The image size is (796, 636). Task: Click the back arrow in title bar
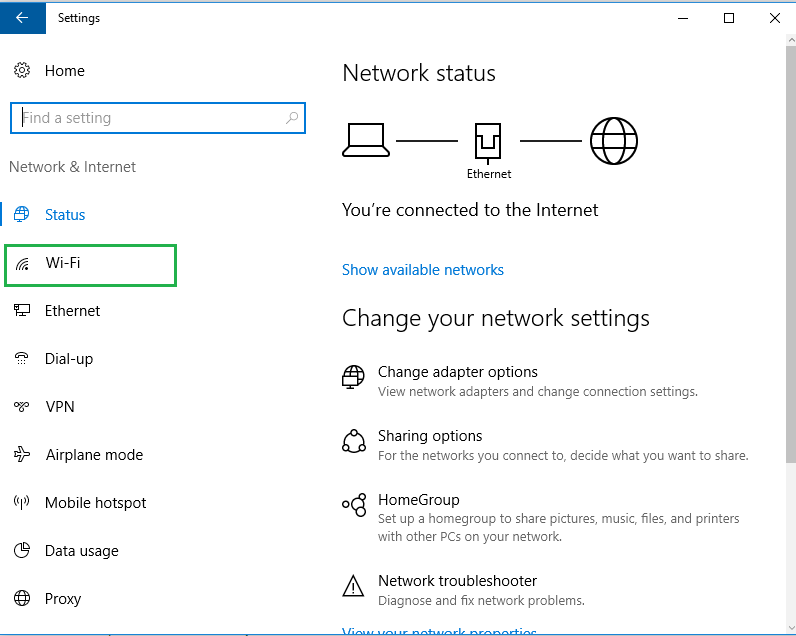tap(22, 18)
